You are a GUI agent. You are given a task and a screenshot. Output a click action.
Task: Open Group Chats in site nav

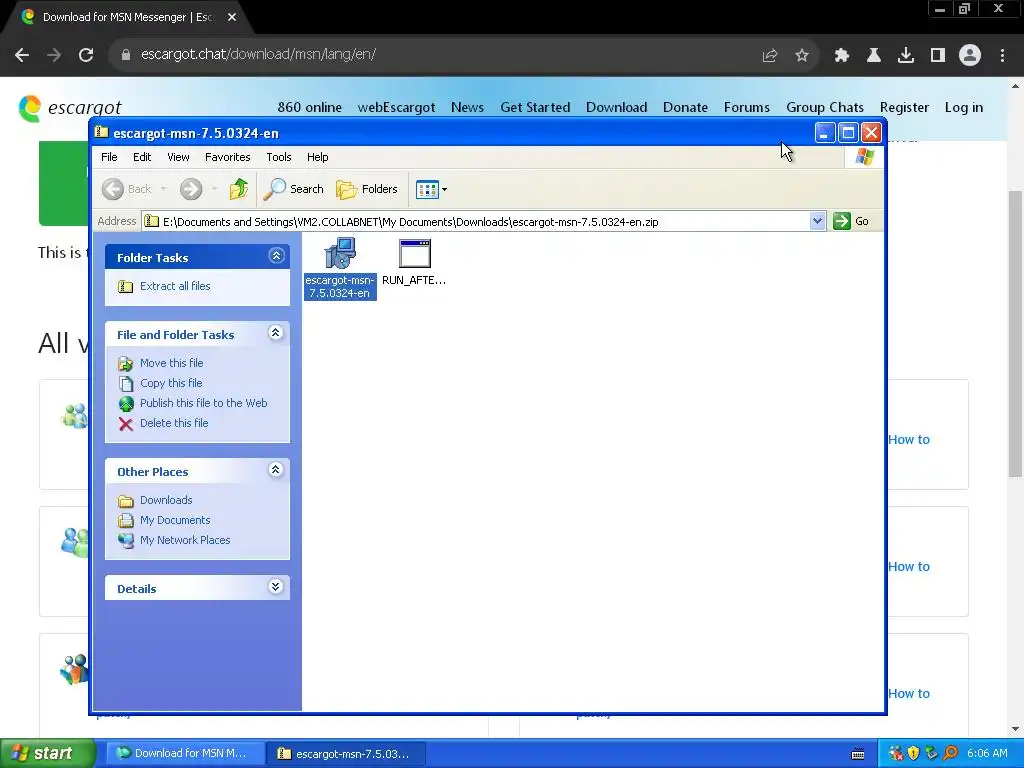coord(824,108)
